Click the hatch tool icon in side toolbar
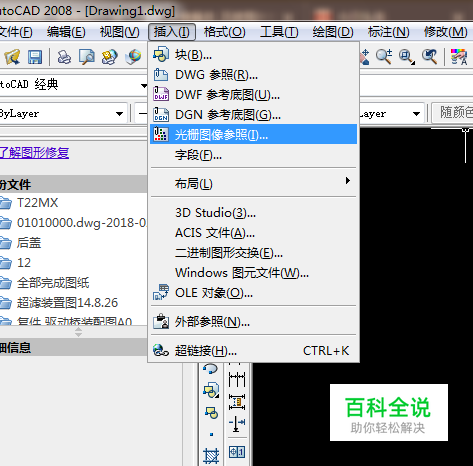This screenshot has width=473, height=466. [x=211, y=456]
